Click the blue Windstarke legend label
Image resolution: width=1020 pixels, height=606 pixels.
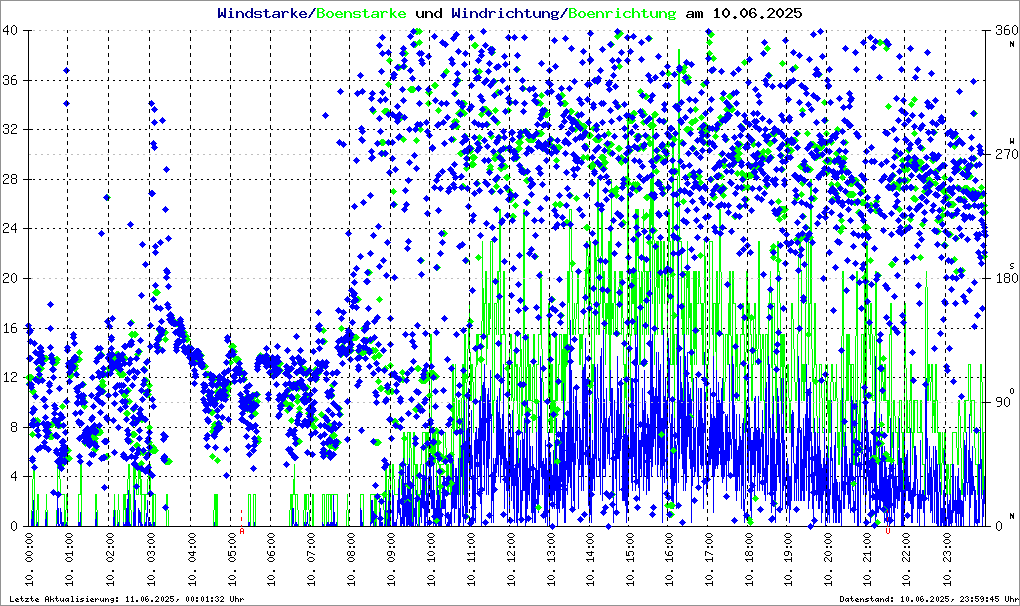(x=263, y=14)
